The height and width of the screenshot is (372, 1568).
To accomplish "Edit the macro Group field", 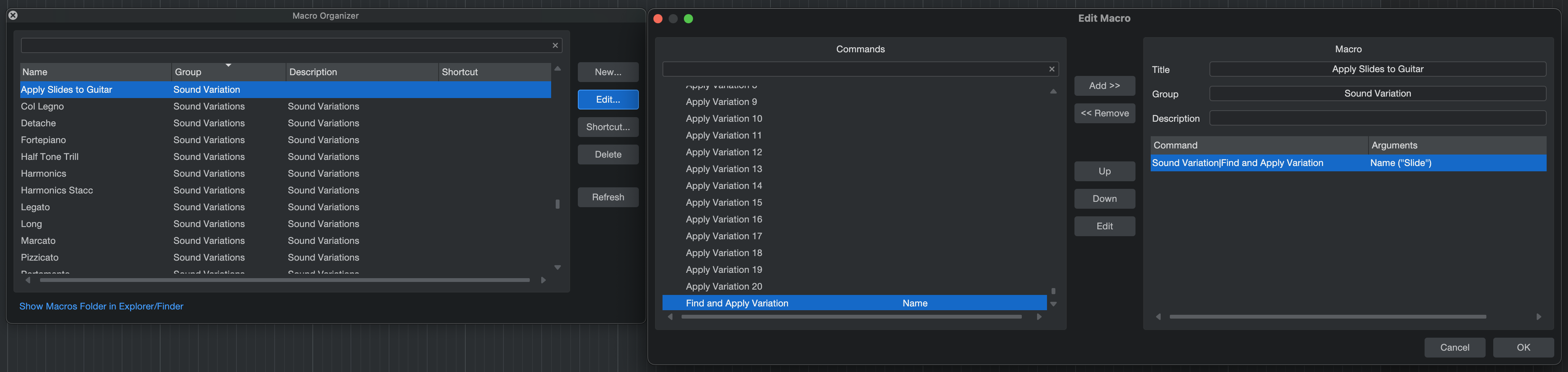I will (x=1377, y=94).
